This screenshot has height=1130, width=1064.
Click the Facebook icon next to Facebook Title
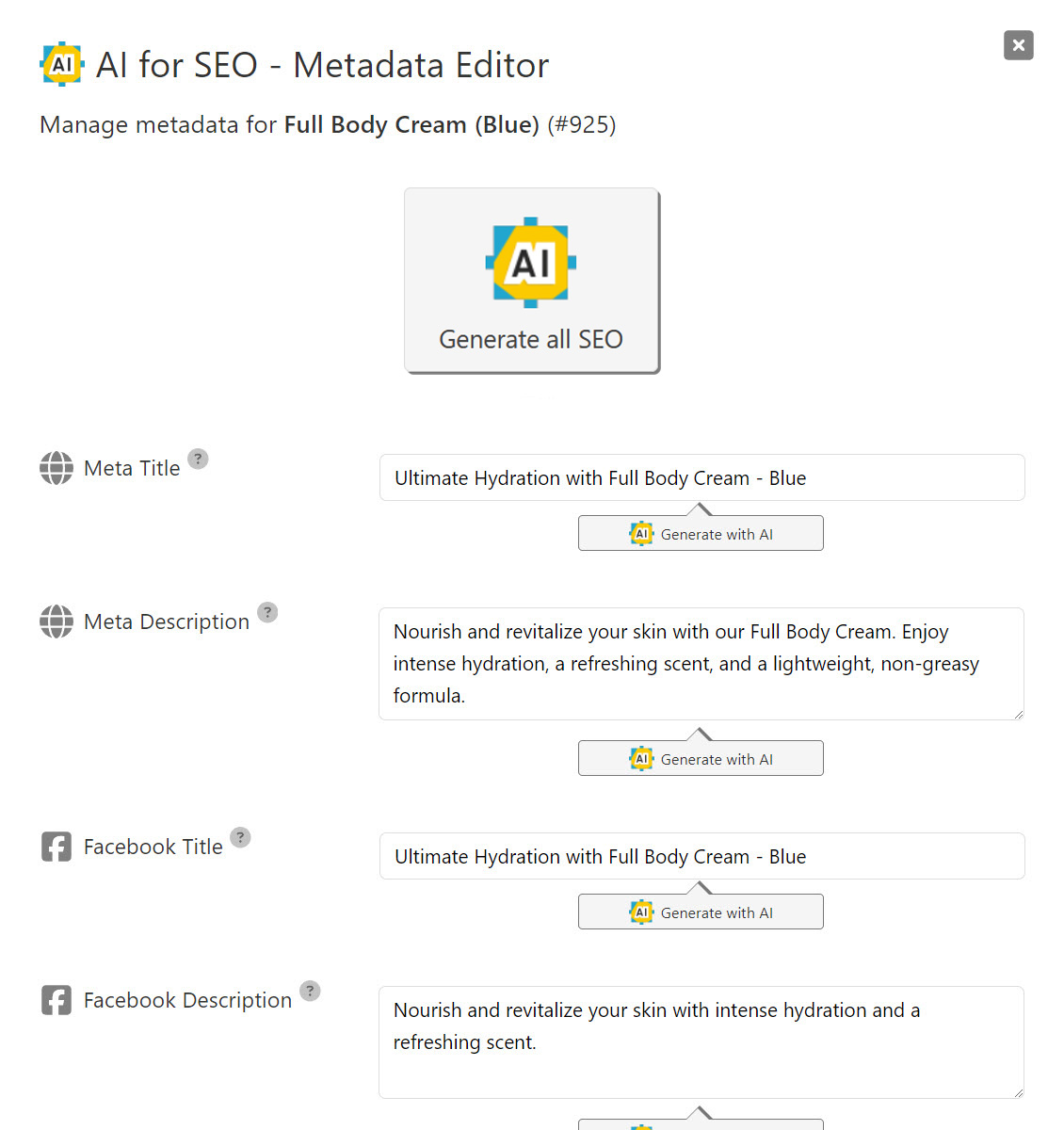[56, 847]
